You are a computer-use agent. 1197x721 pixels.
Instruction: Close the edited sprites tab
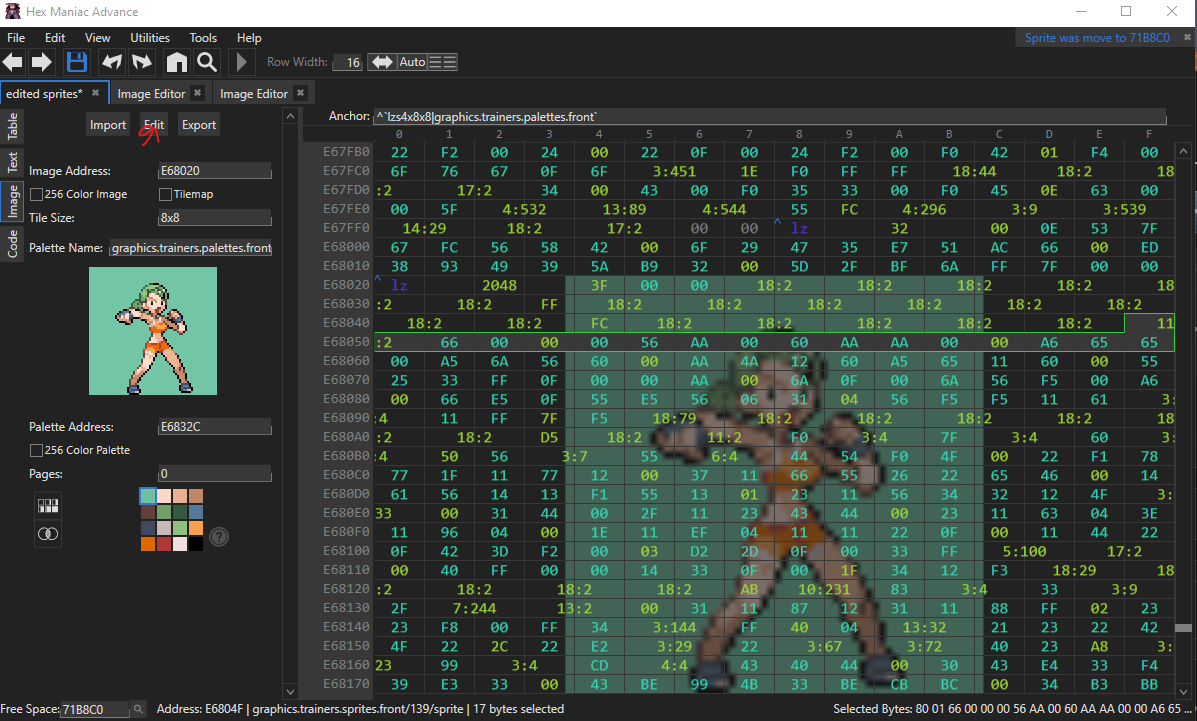[95, 92]
